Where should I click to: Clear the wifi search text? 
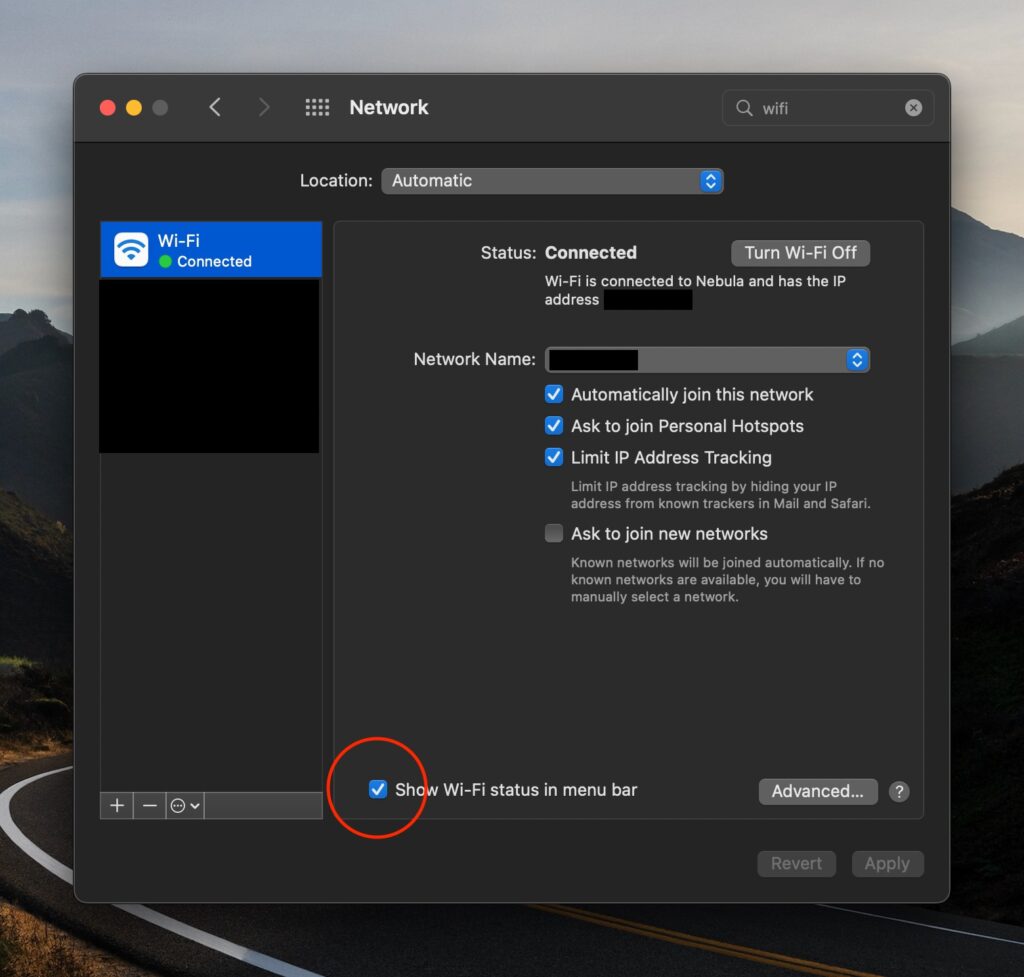click(x=913, y=108)
